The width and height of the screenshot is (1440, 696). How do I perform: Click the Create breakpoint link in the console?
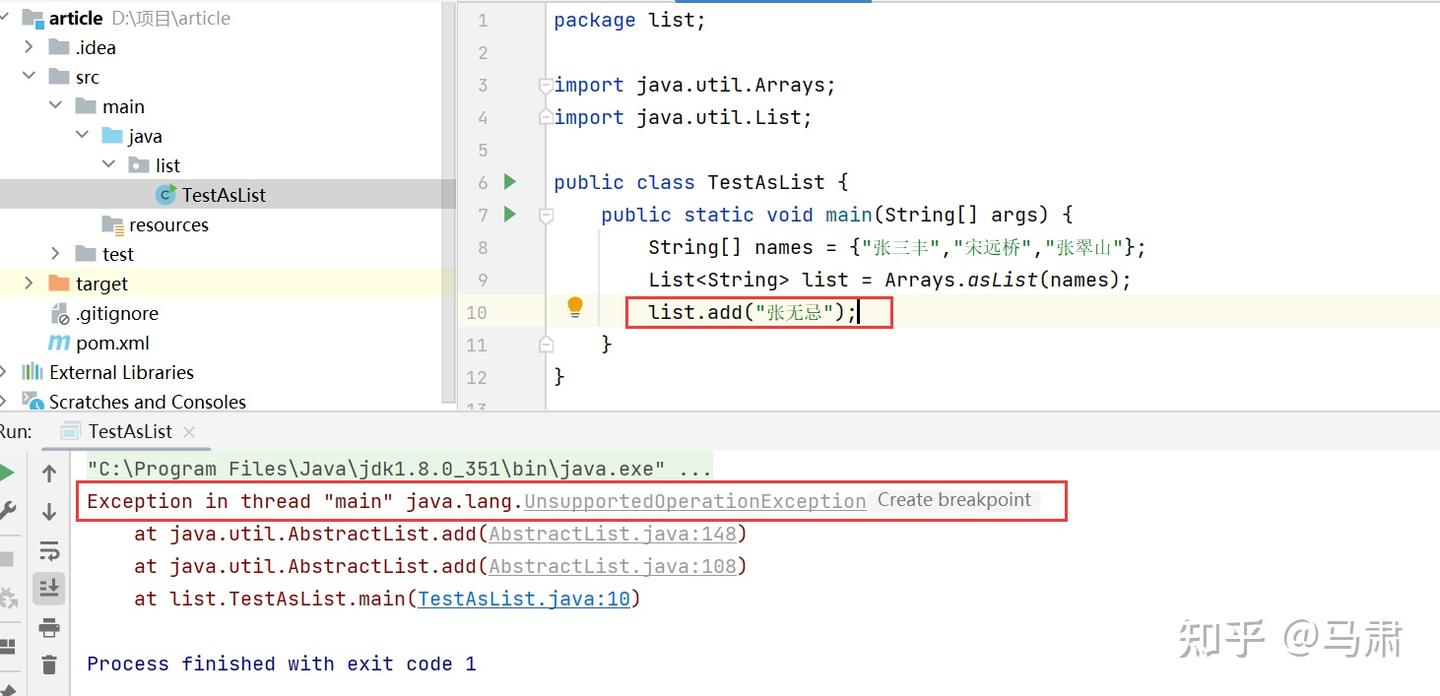click(x=954, y=500)
